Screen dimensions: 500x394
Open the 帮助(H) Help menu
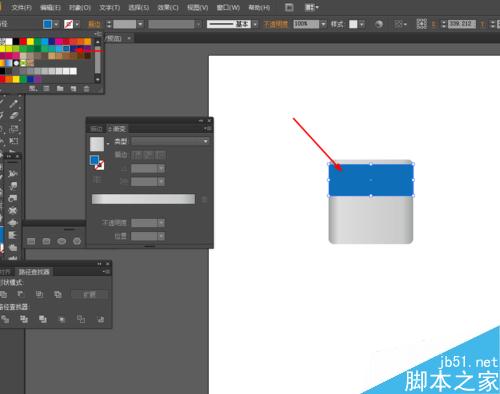[x=259, y=7]
